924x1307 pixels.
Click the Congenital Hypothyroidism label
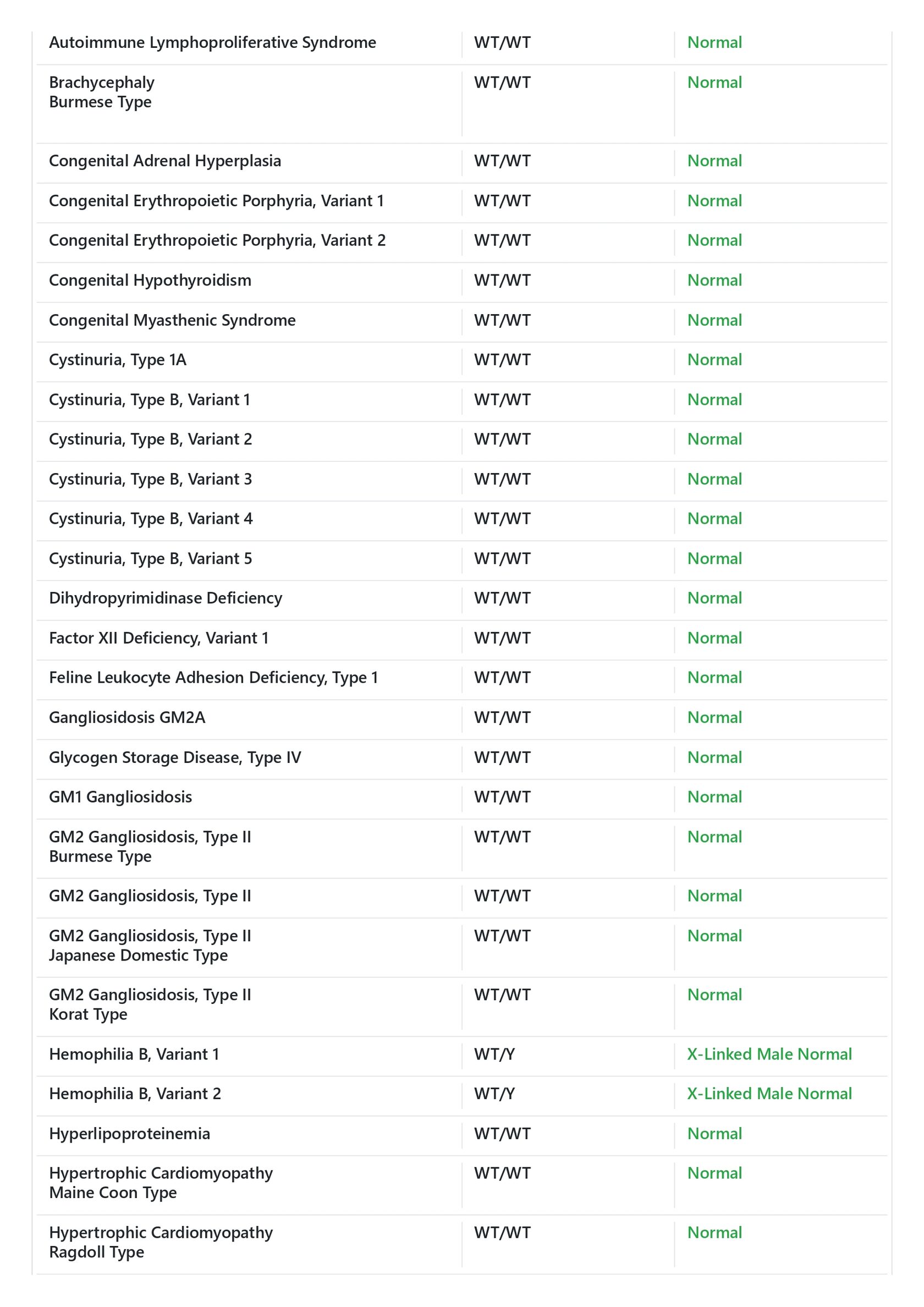[x=150, y=280]
